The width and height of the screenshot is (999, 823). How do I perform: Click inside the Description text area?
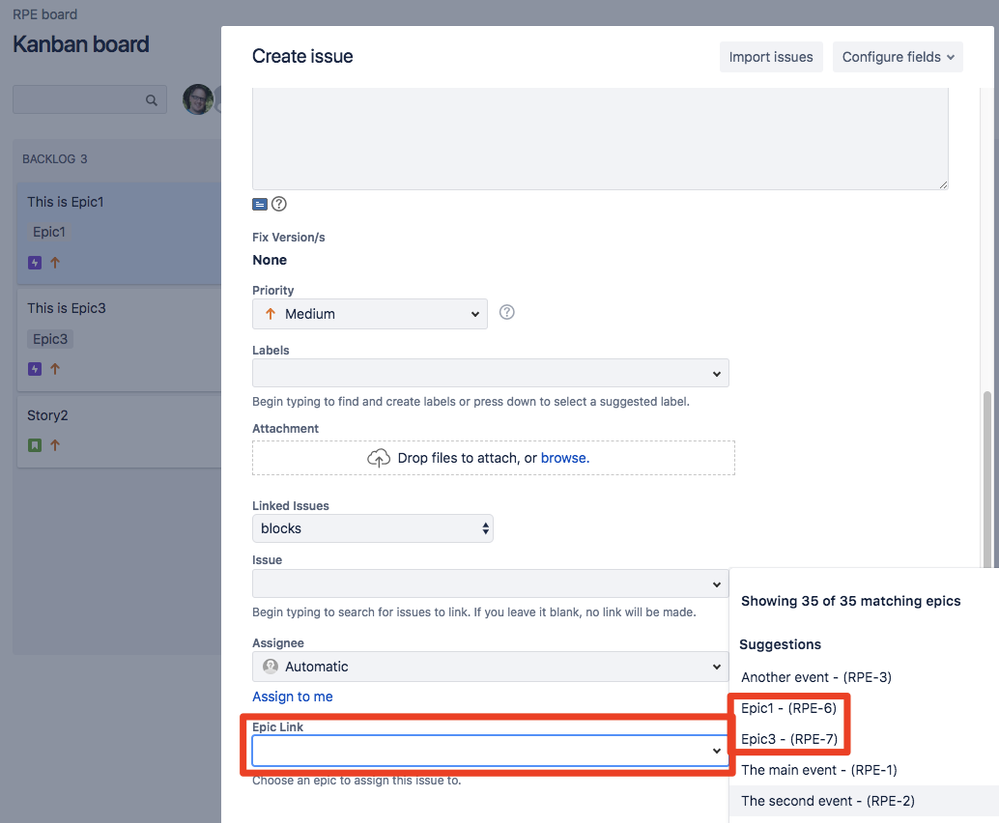[600, 138]
